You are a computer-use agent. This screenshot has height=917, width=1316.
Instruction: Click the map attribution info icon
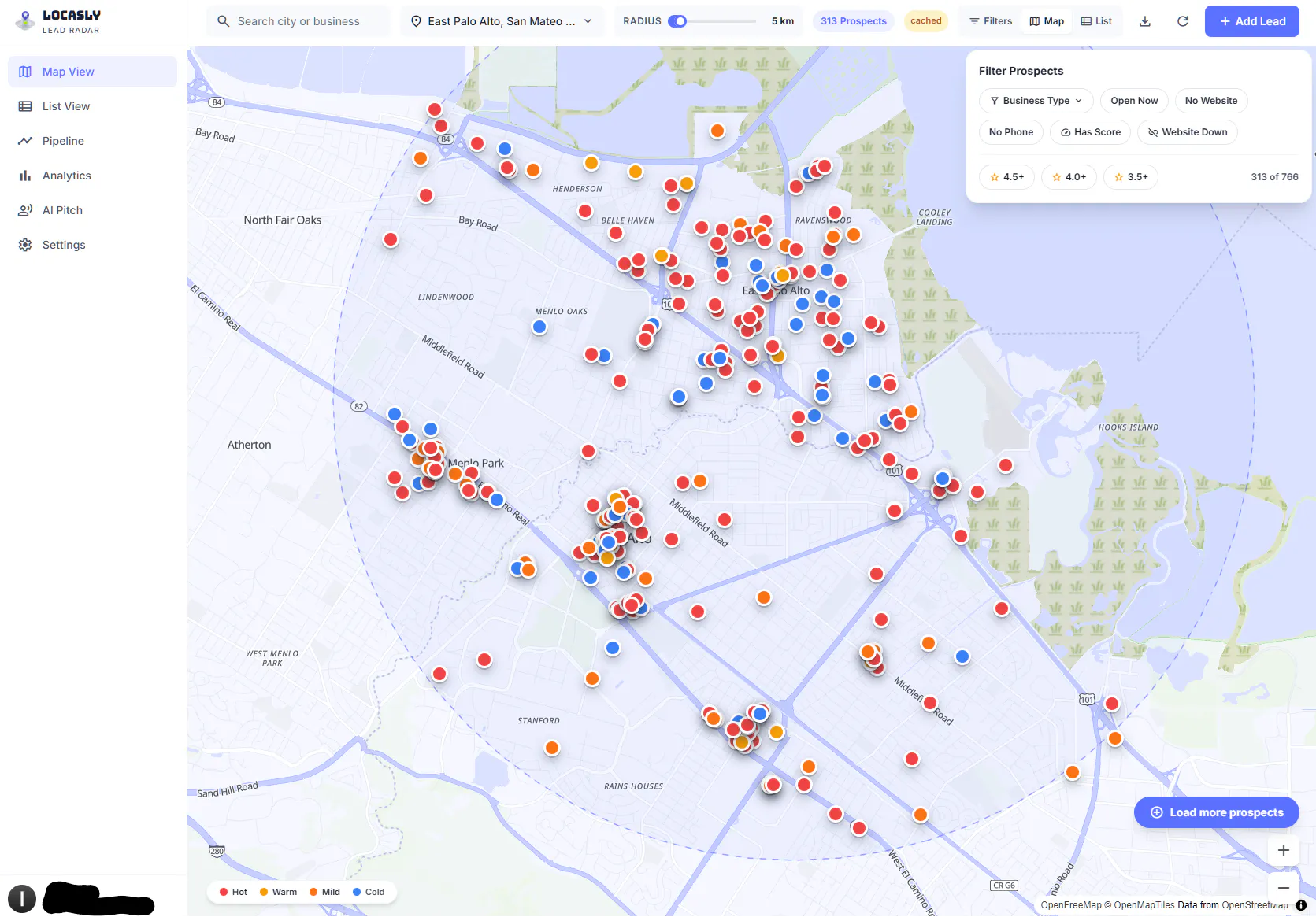click(1301, 905)
